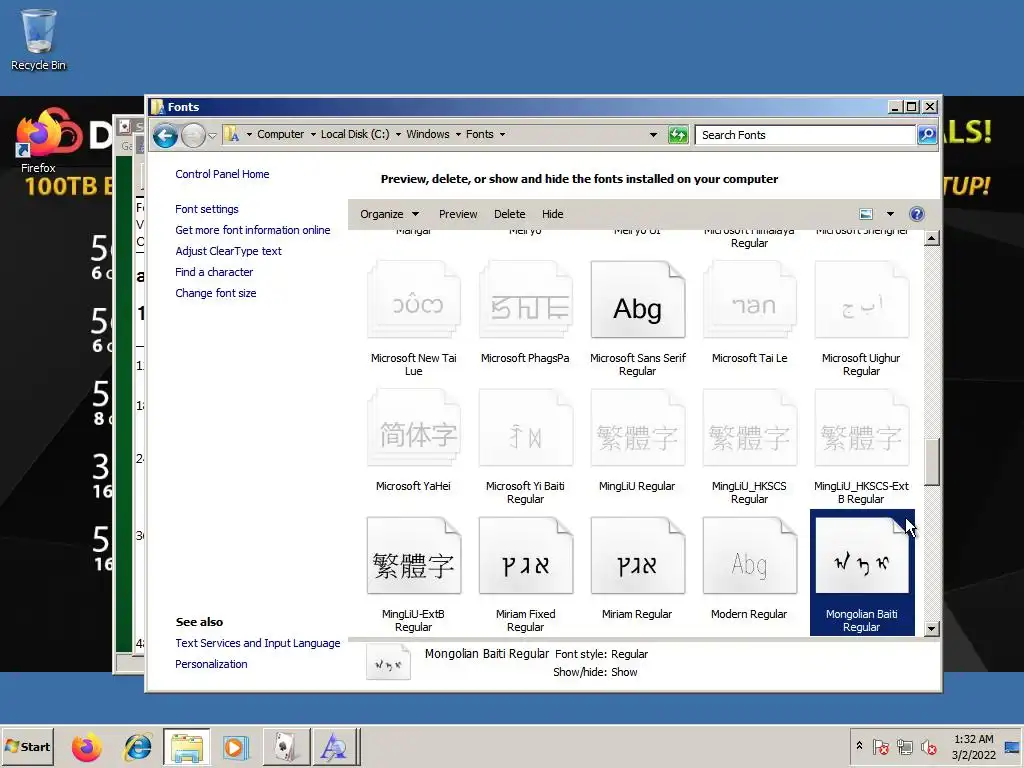Open Find a character link

(214, 272)
